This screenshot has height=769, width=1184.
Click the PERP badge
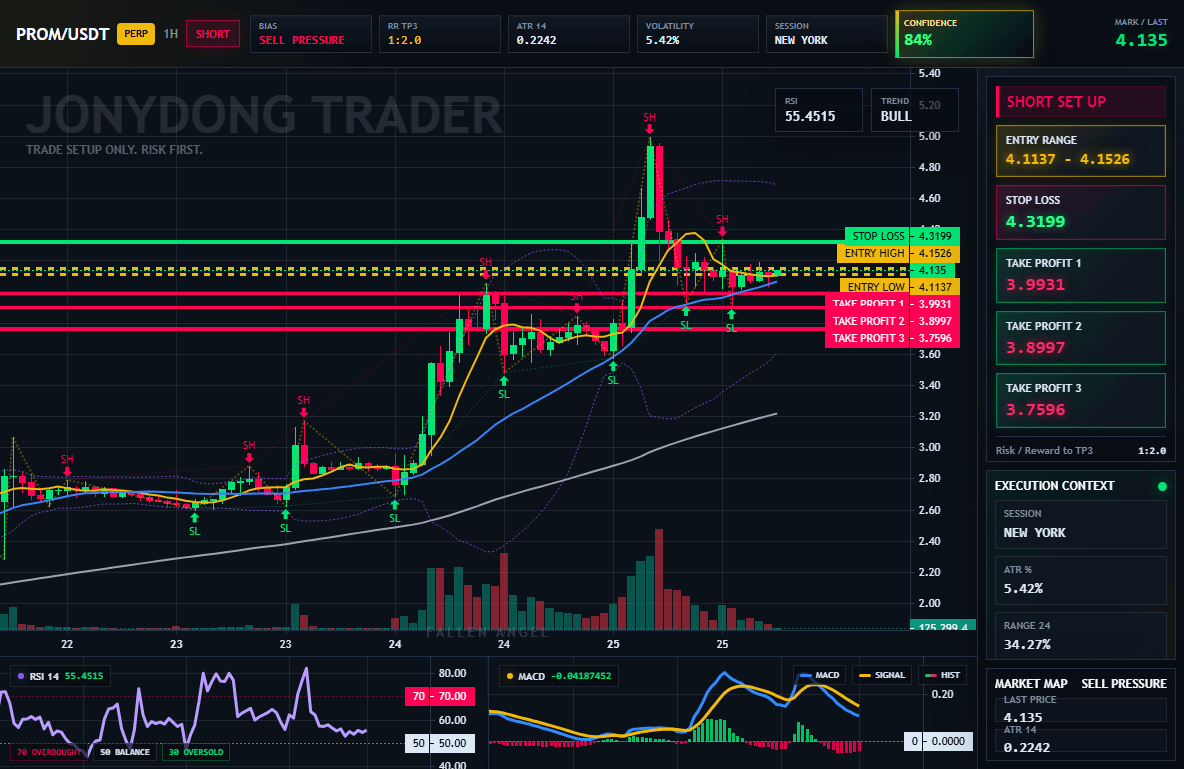136,34
